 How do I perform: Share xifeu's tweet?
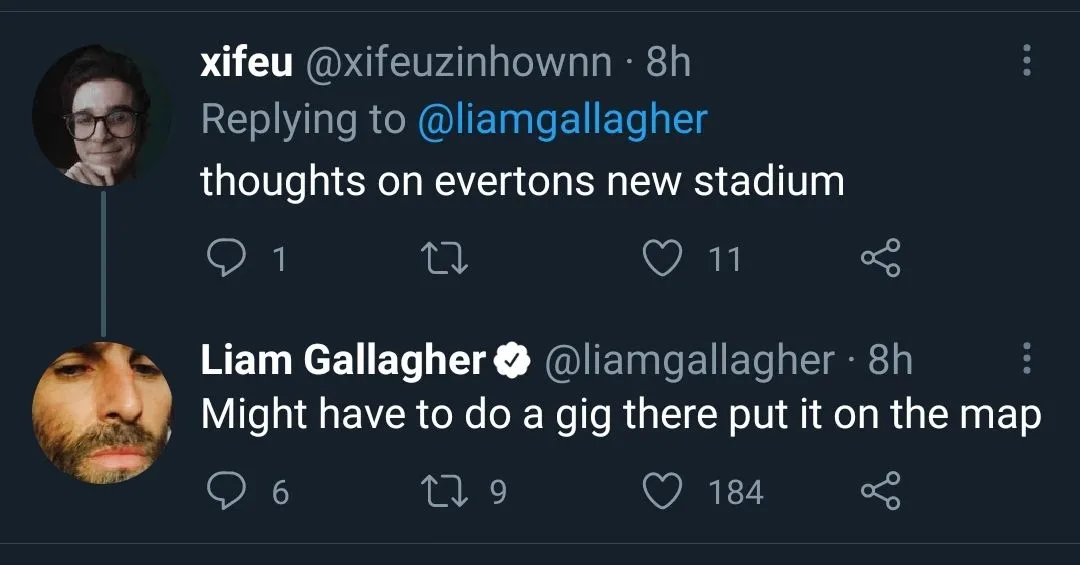click(x=881, y=259)
